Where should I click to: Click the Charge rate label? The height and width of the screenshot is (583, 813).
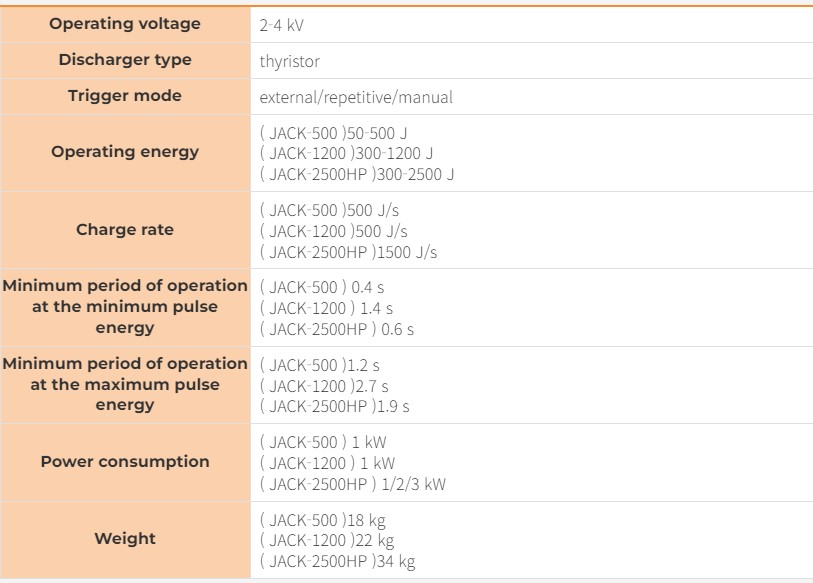pyautogui.click(x=125, y=229)
